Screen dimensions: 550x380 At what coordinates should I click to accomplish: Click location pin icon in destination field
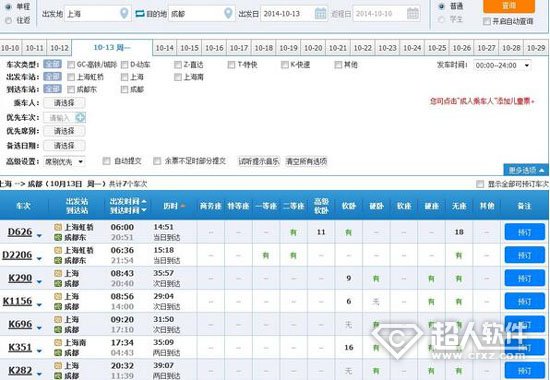[x=228, y=14]
